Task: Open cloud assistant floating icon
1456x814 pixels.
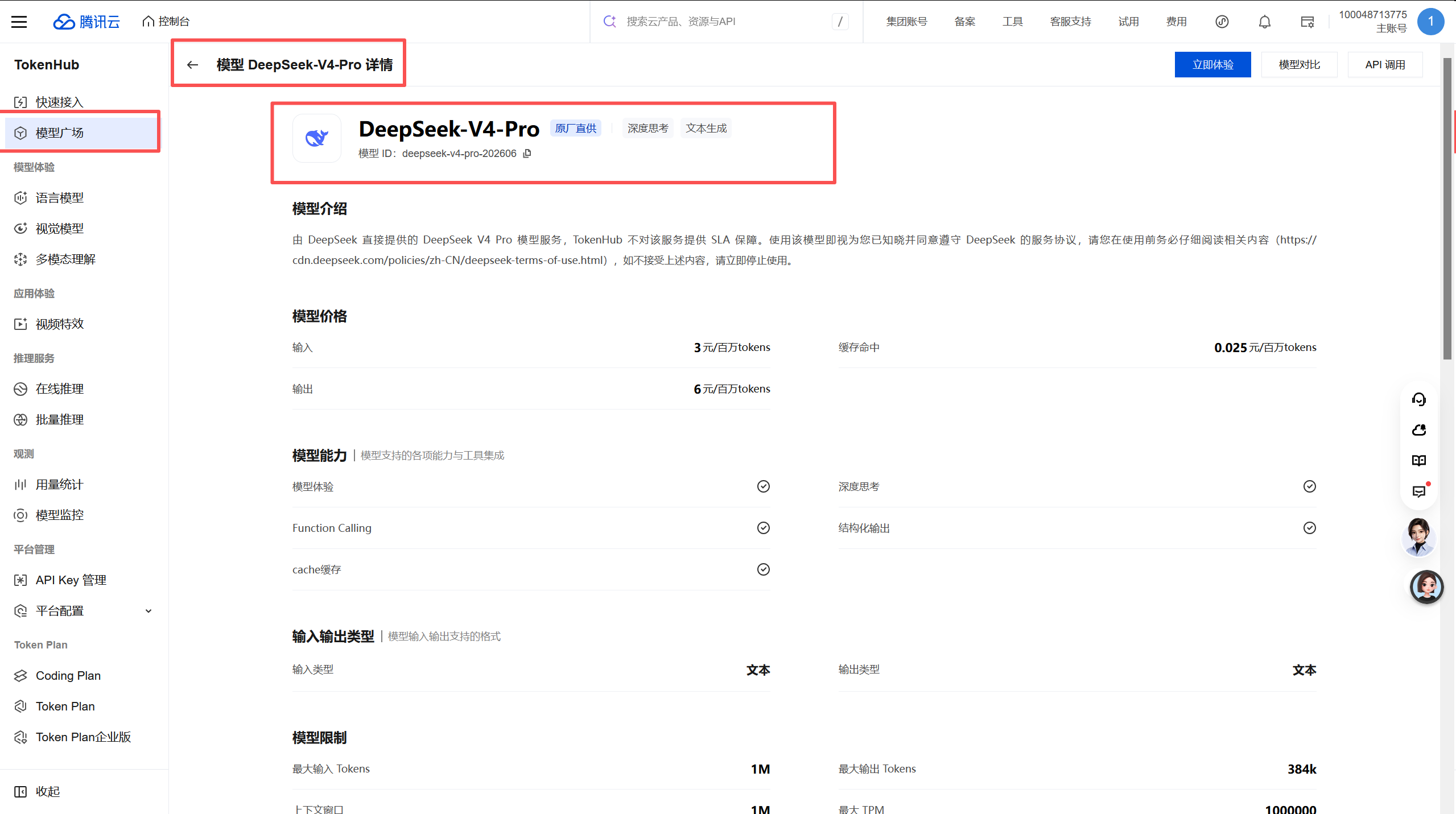Action: (1419, 430)
